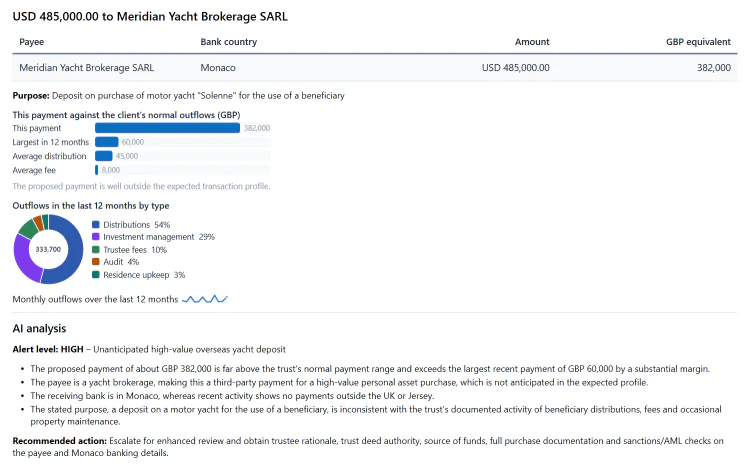Select the Meridian Yacht Brokerage SARL payee cell
This screenshot has width=750, height=468.
tap(87, 67)
